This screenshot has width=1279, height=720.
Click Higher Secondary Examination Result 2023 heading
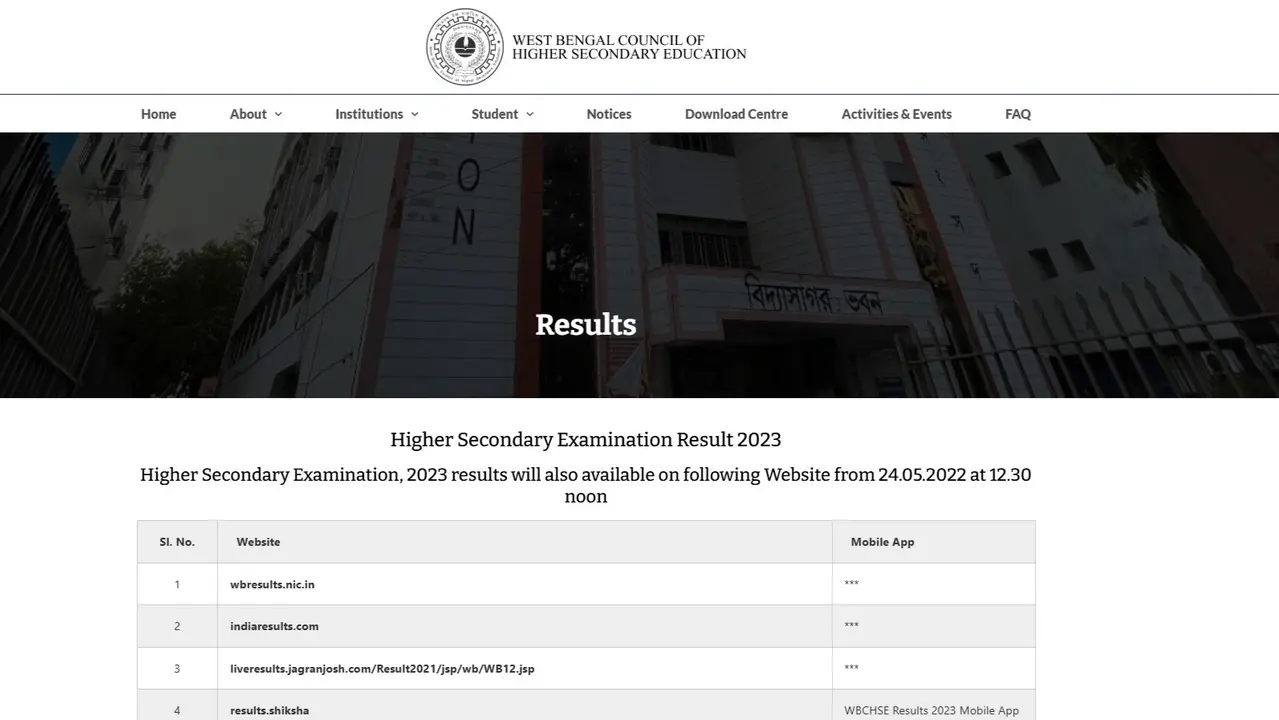pos(586,439)
